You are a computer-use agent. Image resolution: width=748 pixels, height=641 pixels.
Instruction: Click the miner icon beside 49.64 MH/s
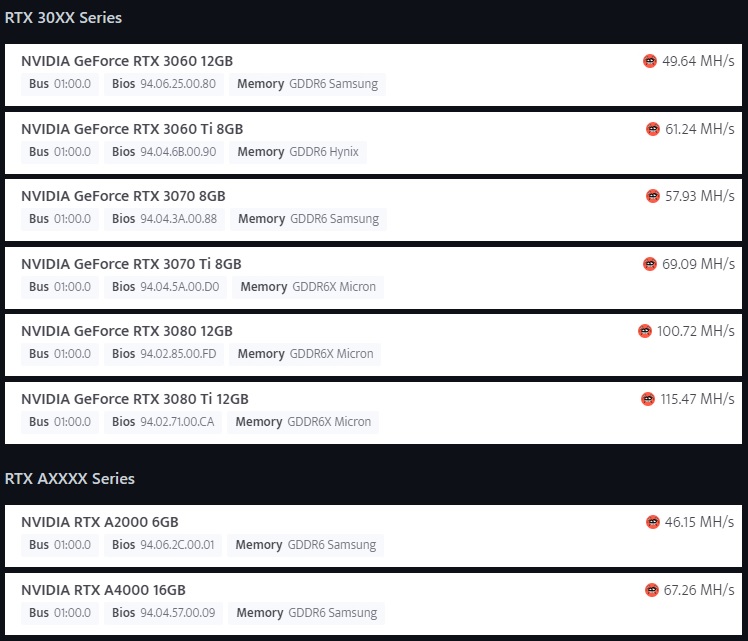pos(650,61)
